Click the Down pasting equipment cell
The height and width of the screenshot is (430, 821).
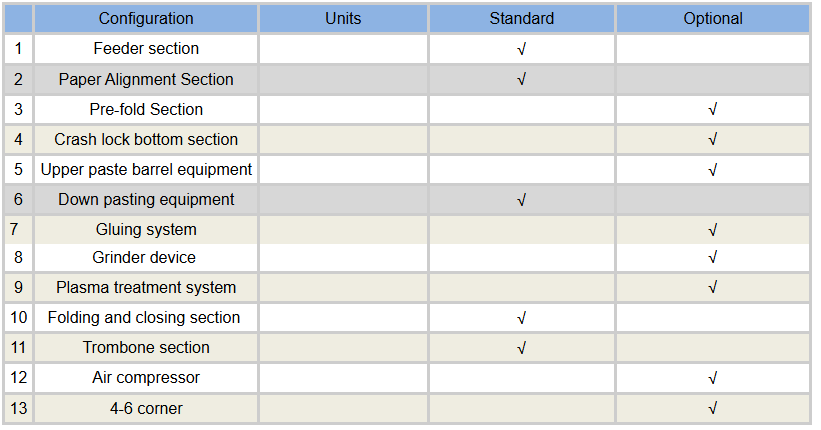click(146, 200)
